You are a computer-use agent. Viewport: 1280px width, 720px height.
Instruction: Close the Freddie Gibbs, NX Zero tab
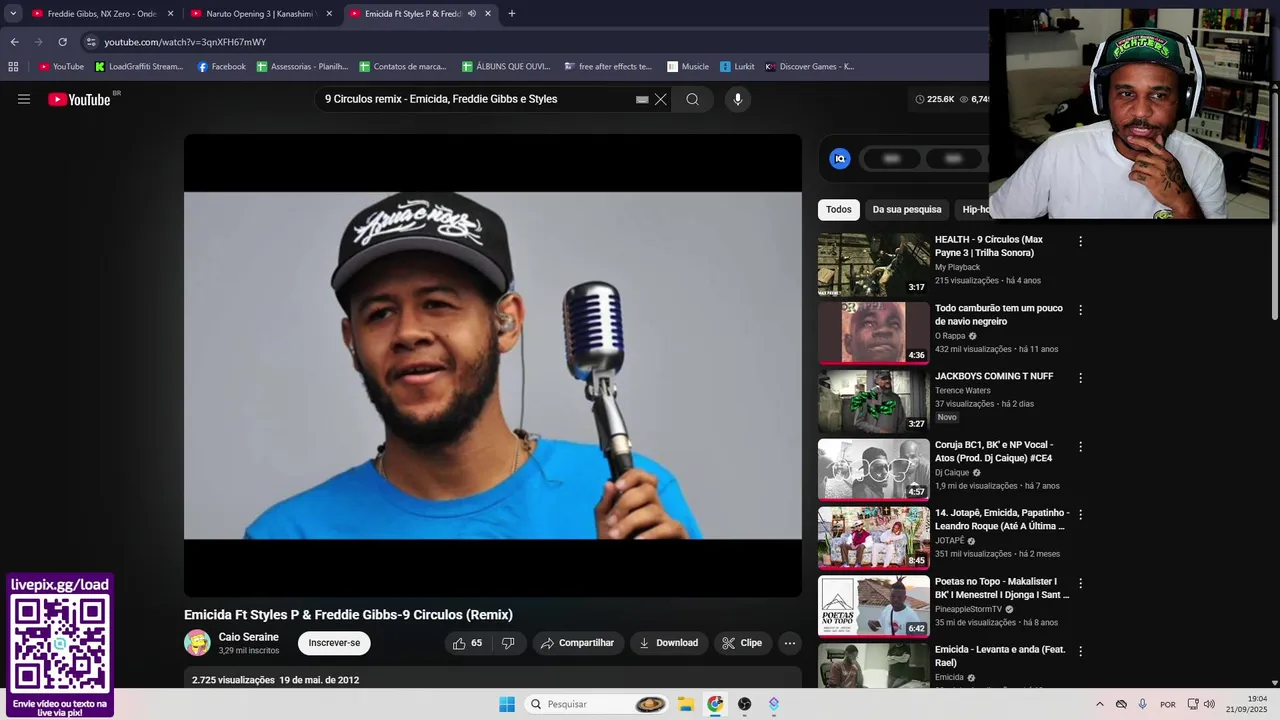click(x=170, y=14)
